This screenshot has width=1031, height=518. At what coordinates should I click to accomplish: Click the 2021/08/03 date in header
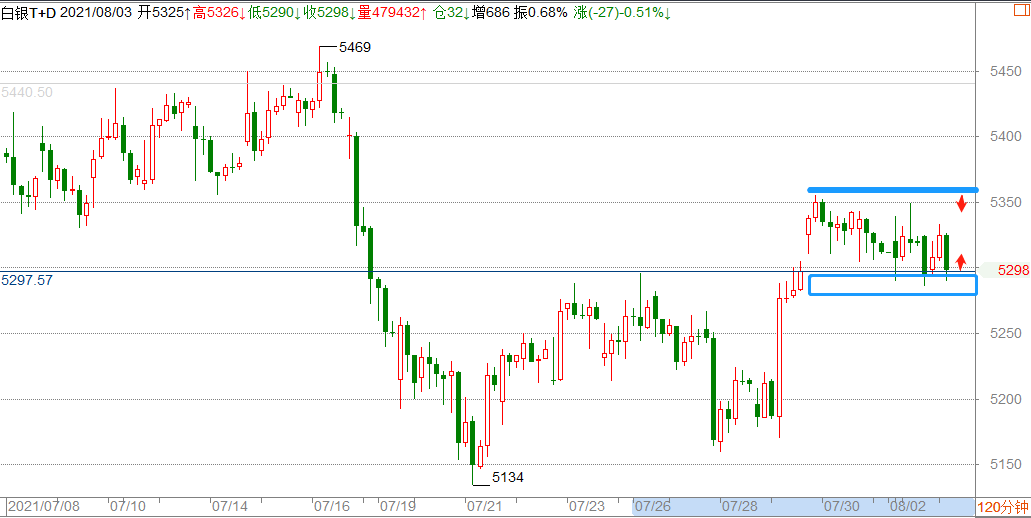pyautogui.click(x=95, y=12)
